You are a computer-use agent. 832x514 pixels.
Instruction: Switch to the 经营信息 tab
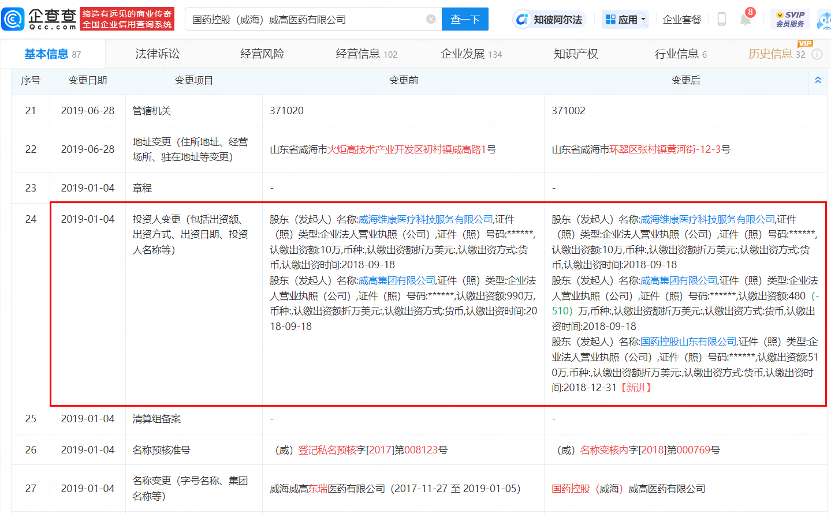pos(366,54)
